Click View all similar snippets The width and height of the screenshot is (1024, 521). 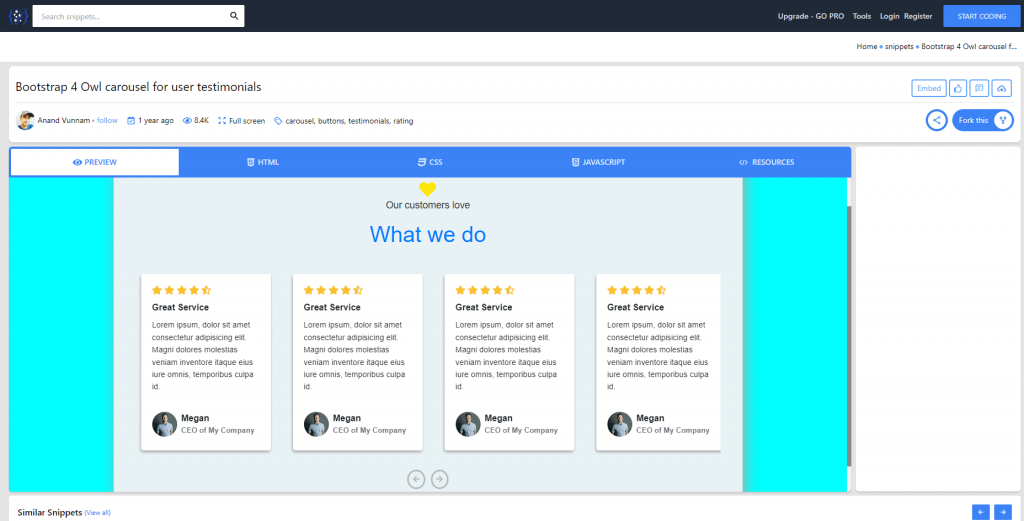point(97,513)
